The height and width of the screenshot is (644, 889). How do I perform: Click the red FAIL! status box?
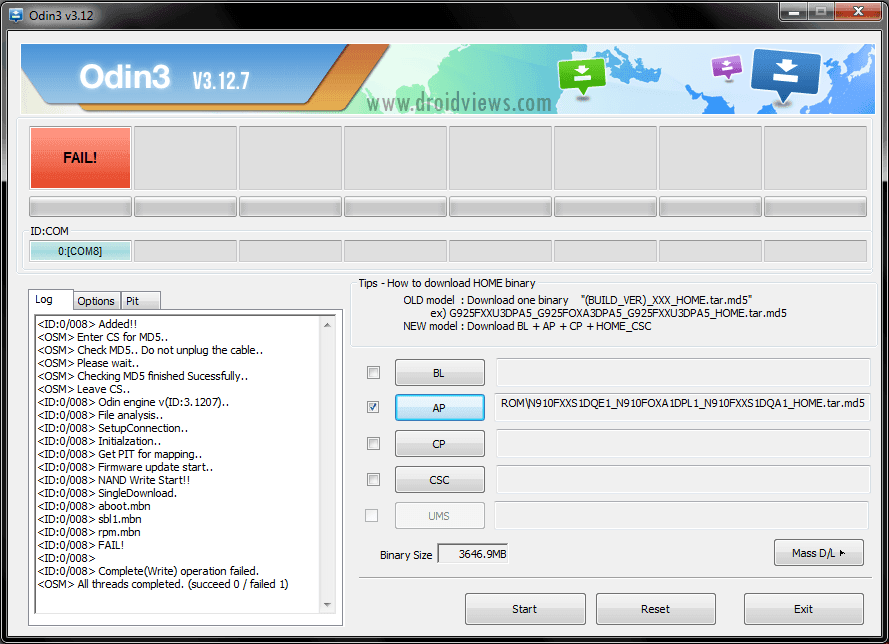point(81,158)
